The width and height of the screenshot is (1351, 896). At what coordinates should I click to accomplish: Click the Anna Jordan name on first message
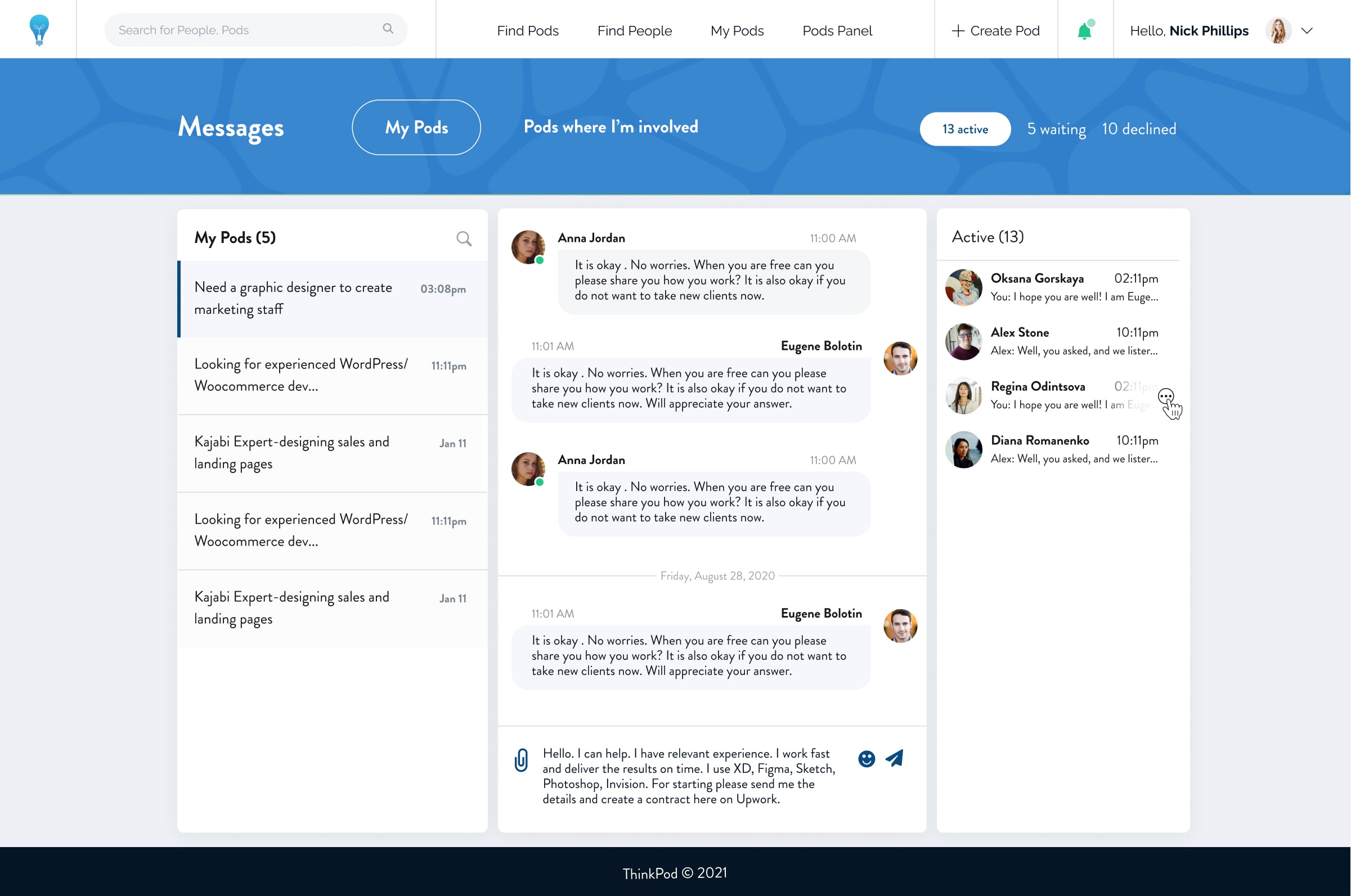pyautogui.click(x=591, y=238)
